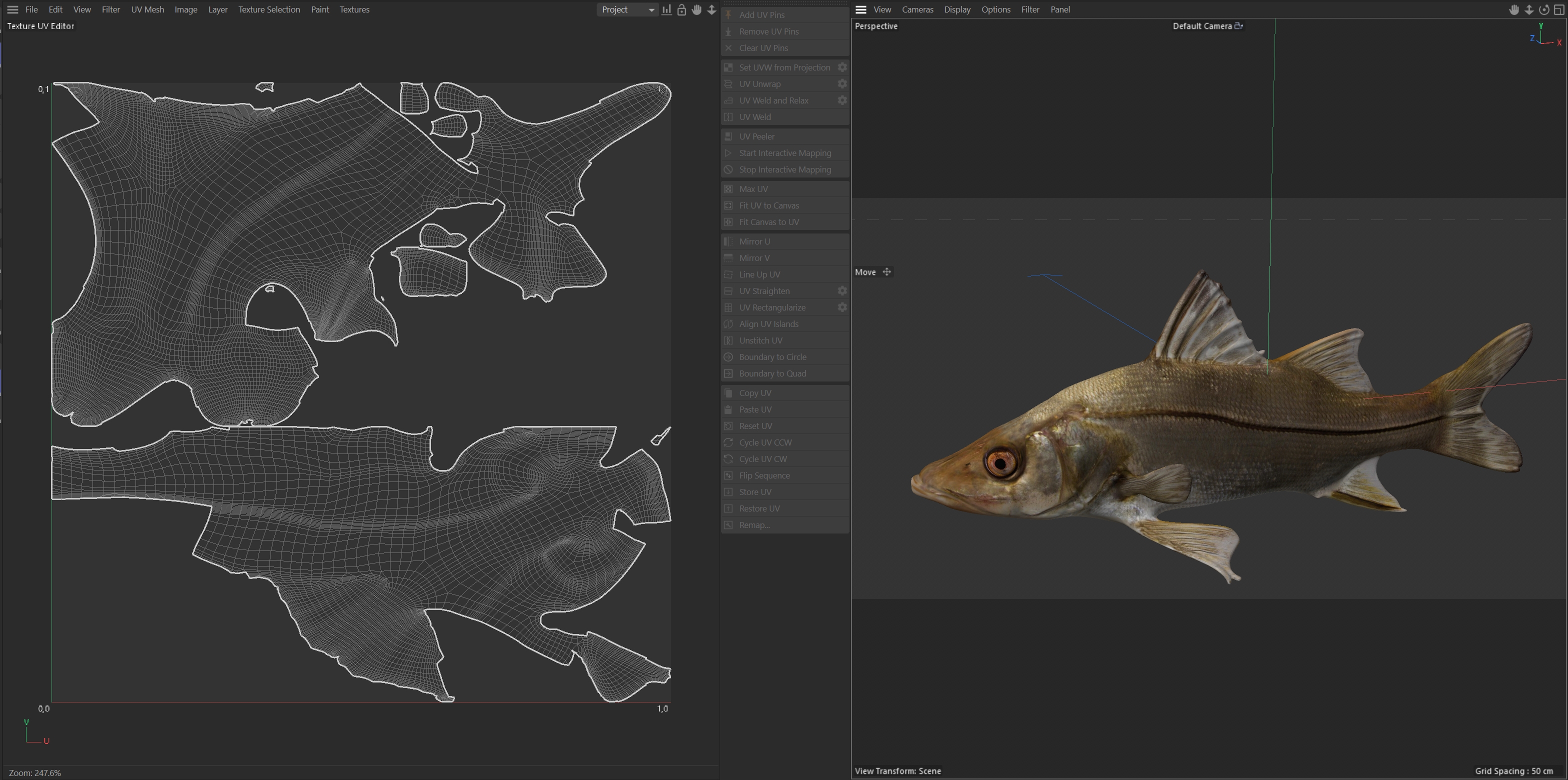Click the UV editor zoom arrows icon
The height and width of the screenshot is (780, 1568).
point(711,9)
